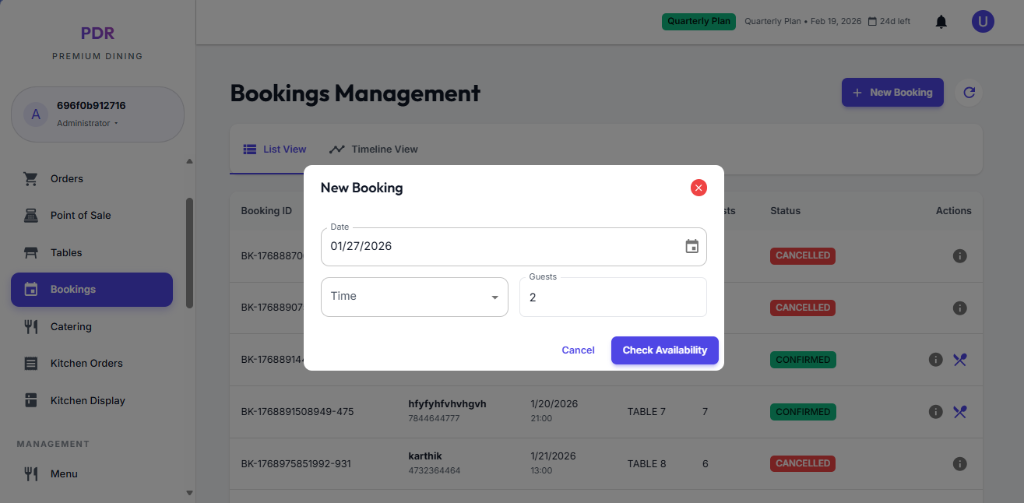1024x503 pixels.
Task: Click the notifications bell icon
Action: [x=941, y=22]
